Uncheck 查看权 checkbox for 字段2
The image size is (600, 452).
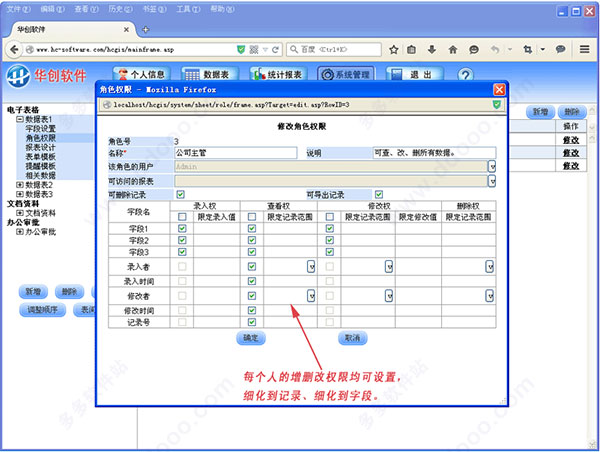pyautogui.click(x=252, y=240)
